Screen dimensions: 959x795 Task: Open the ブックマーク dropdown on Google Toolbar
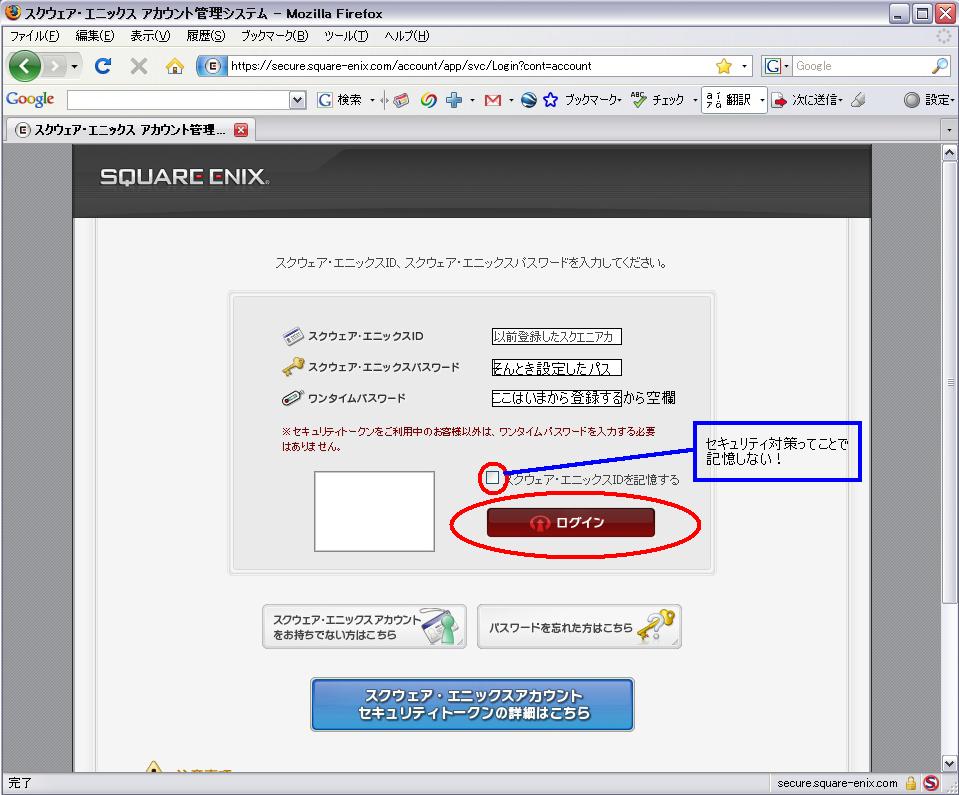point(593,100)
